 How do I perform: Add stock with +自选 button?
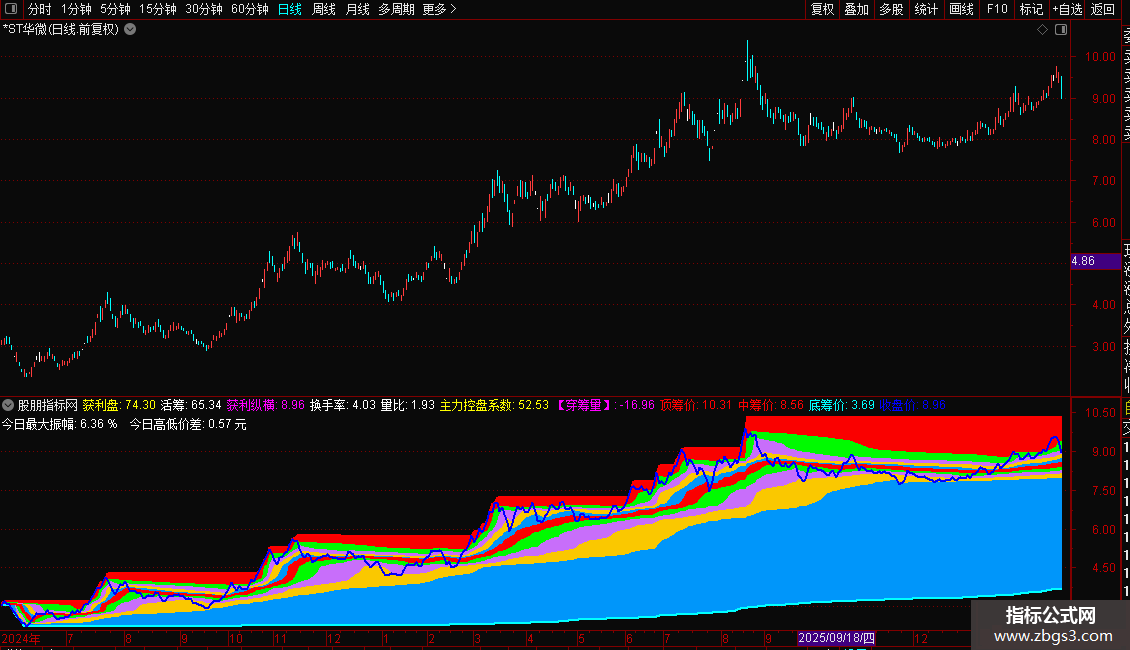tap(1067, 9)
